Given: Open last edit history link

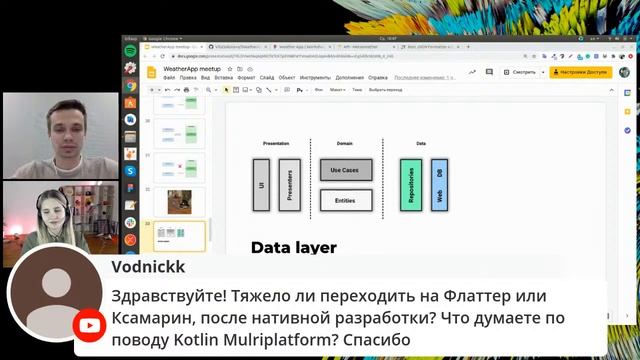Looking at the screenshot, I should coord(424,78).
